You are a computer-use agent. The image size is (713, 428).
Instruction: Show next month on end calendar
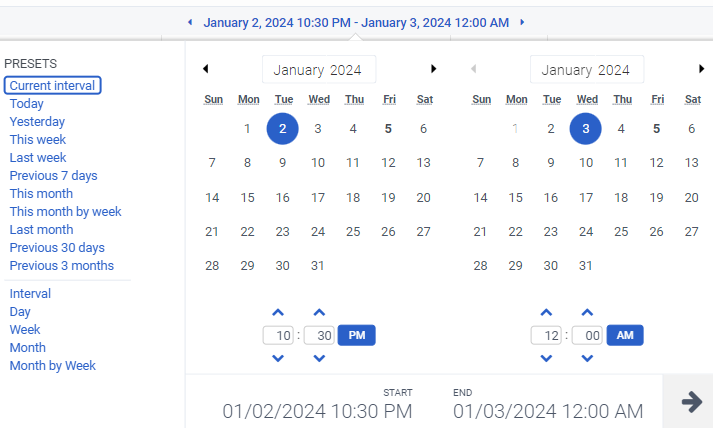click(x=701, y=69)
